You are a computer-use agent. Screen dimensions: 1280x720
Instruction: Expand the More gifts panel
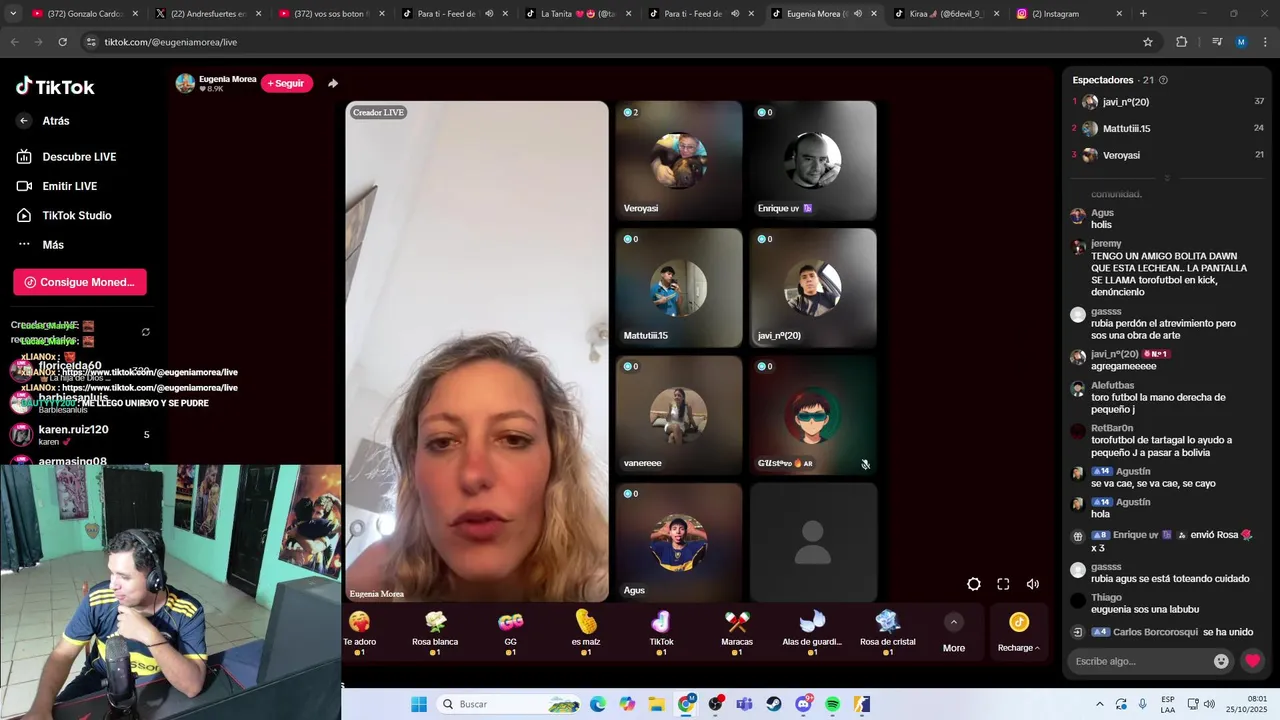click(x=954, y=633)
